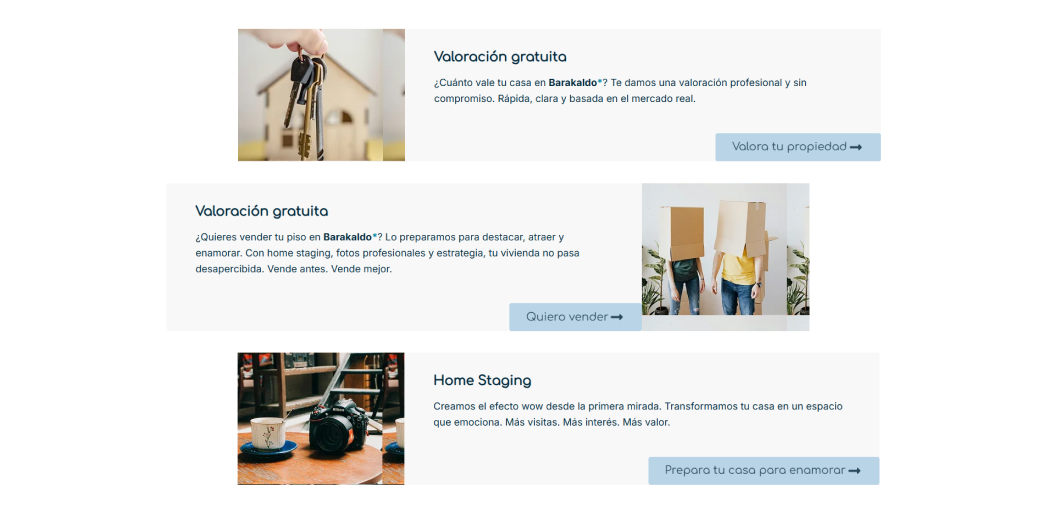Image resolution: width=1043 pixels, height=517 pixels.
Task: Click the Valoración gratuita heading above ¿Quieres vender
Action: tap(261, 212)
